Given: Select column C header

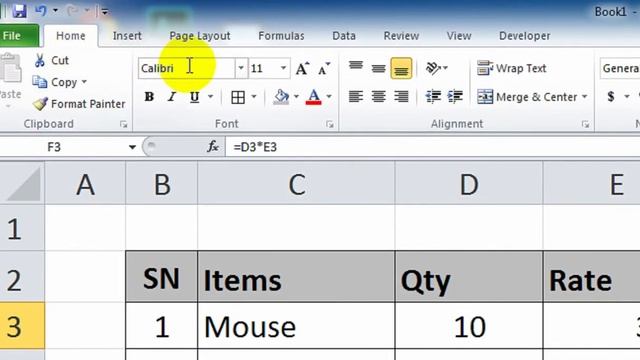Looking at the screenshot, I should pos(296,184).
